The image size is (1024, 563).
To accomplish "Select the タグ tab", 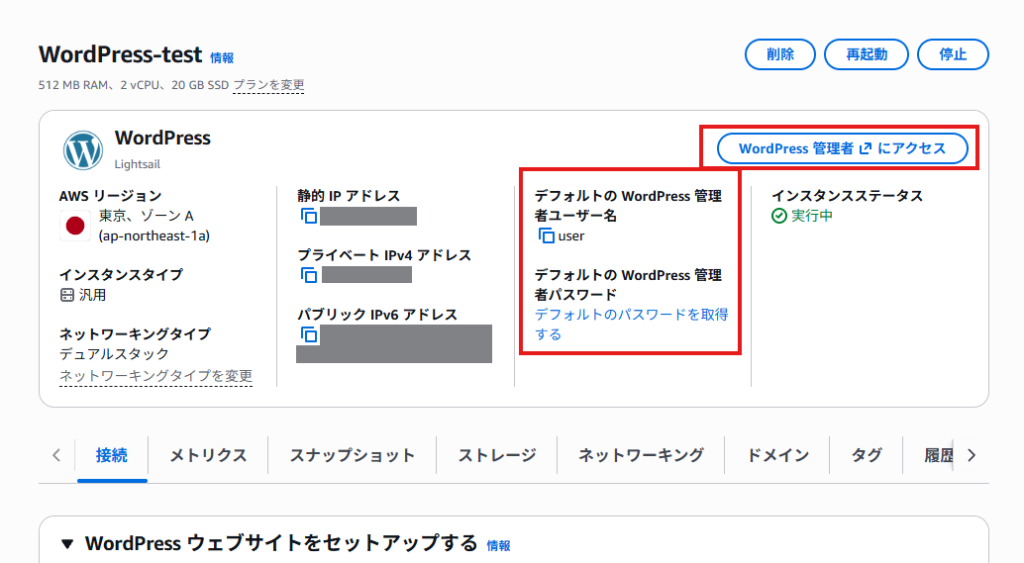I will (866, 455).
